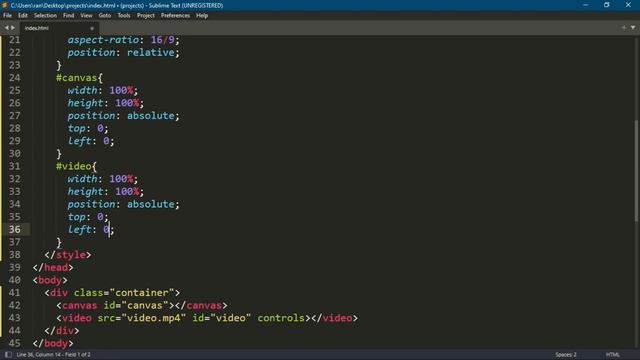Click the Line 36, Column 14 status text

[x=53, y=354]
